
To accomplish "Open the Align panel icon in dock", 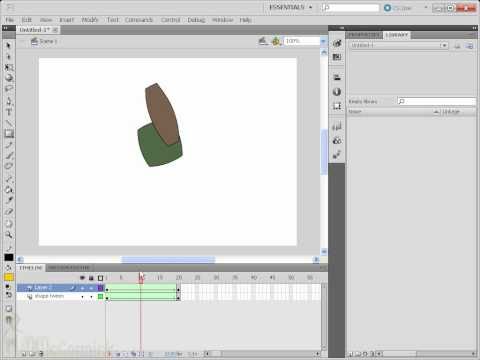I will click(x=337, y=77).
